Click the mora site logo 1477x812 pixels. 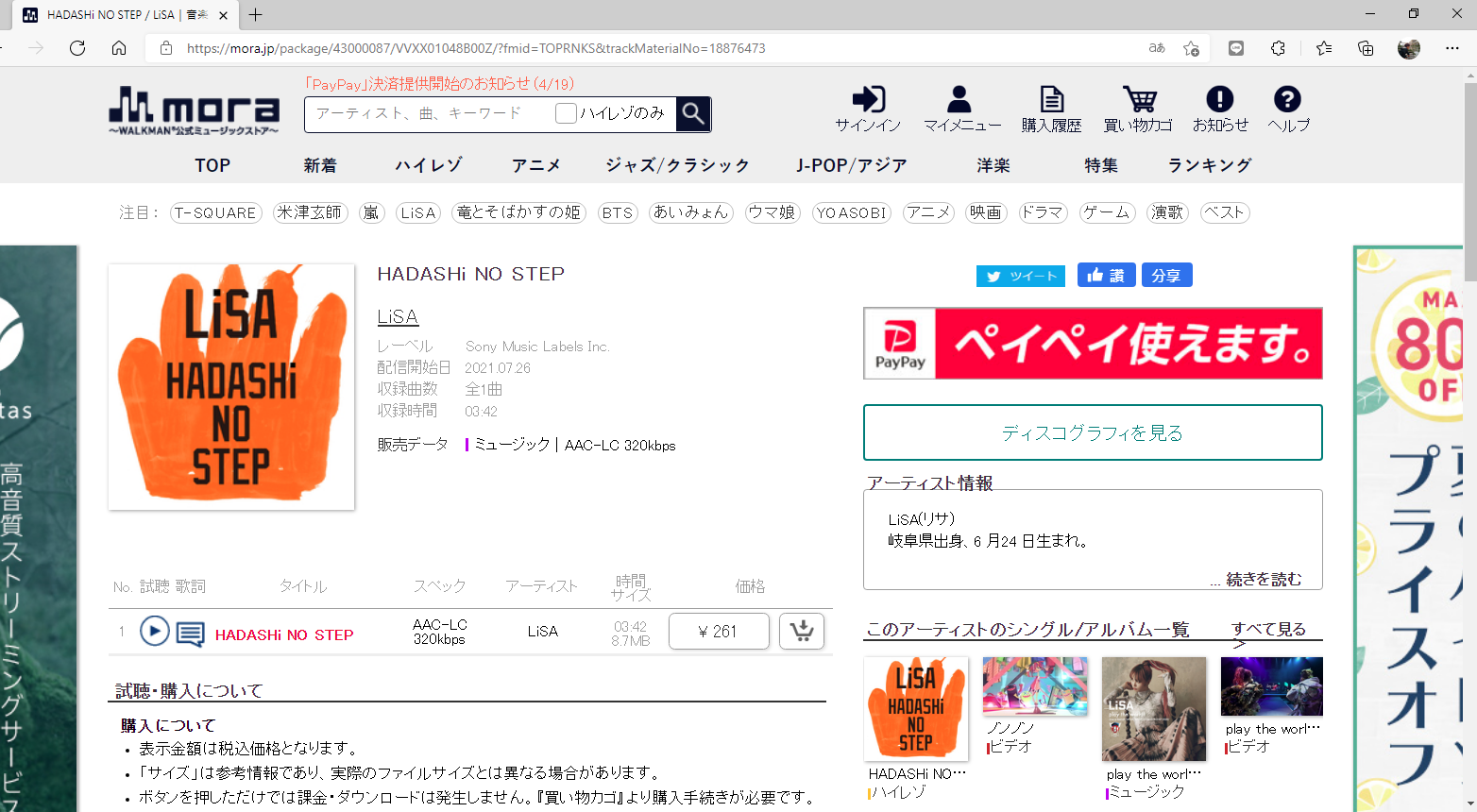point(194,110)
